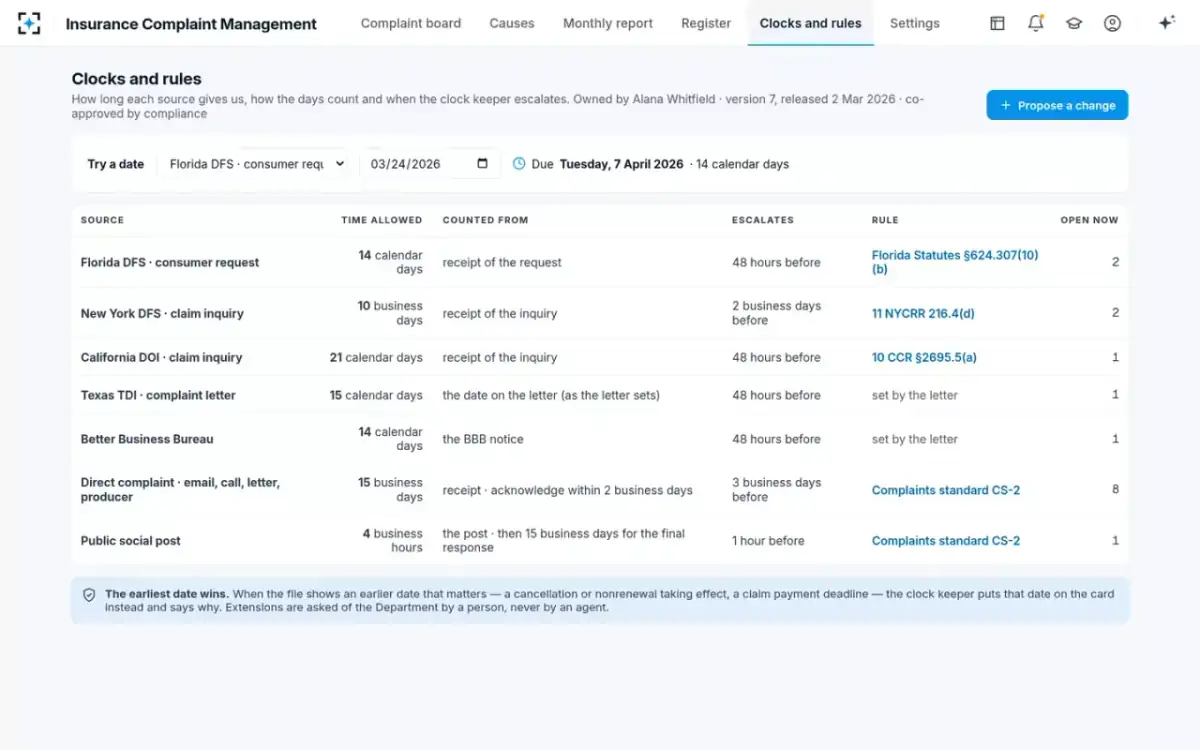The image size is (1200, 750).
Task: Open the graduation cap learning icon
Action: pyautogui.click(x=1074, y=23)
